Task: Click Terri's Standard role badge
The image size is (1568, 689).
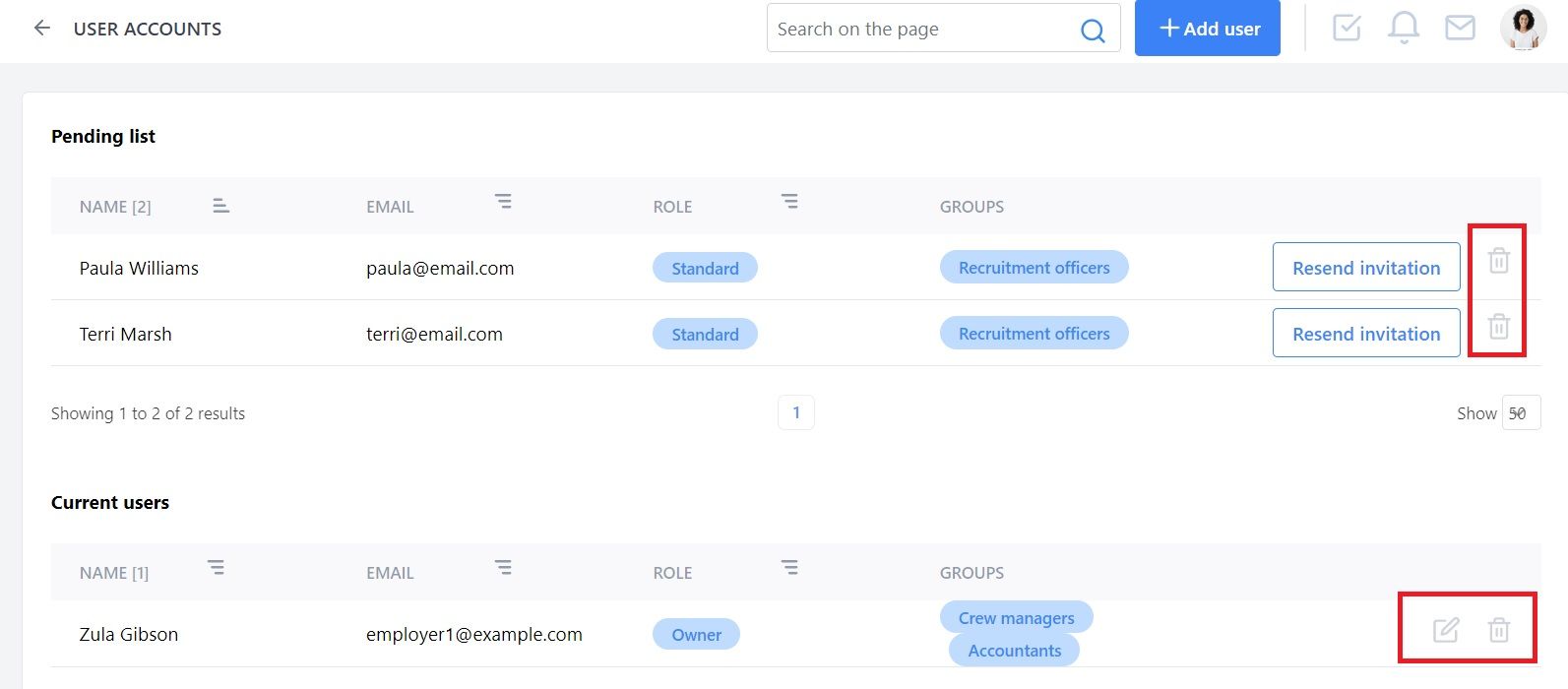Action: (705, 334)
